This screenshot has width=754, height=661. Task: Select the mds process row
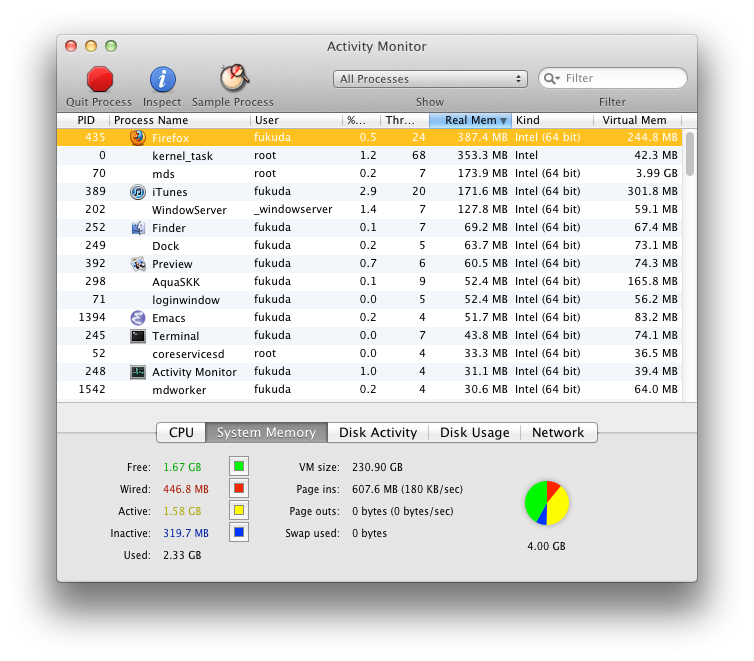pyautogui.click(x=369, y=174)
